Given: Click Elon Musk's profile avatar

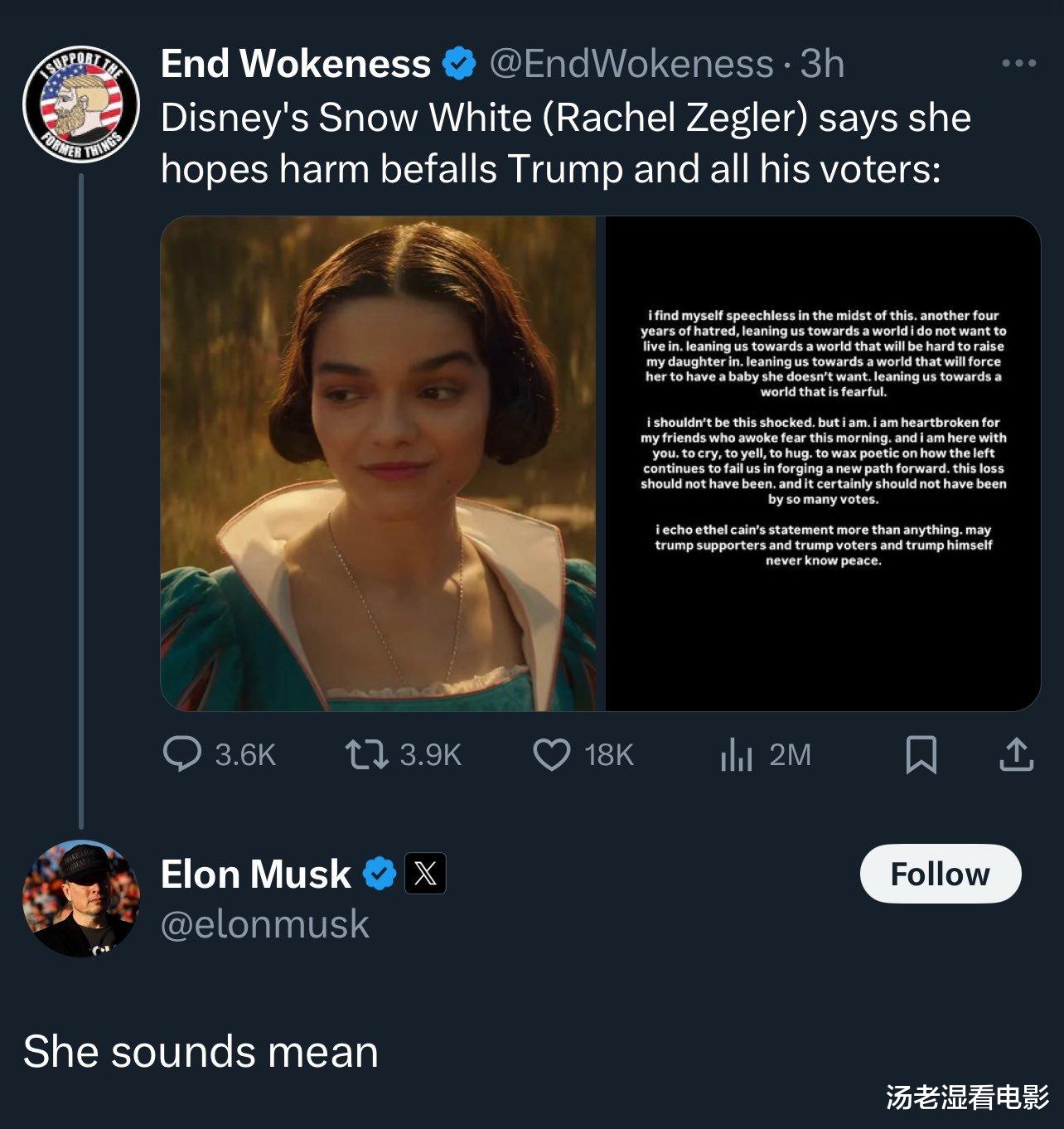Looking at the screenshot, I should pos(80,899).
